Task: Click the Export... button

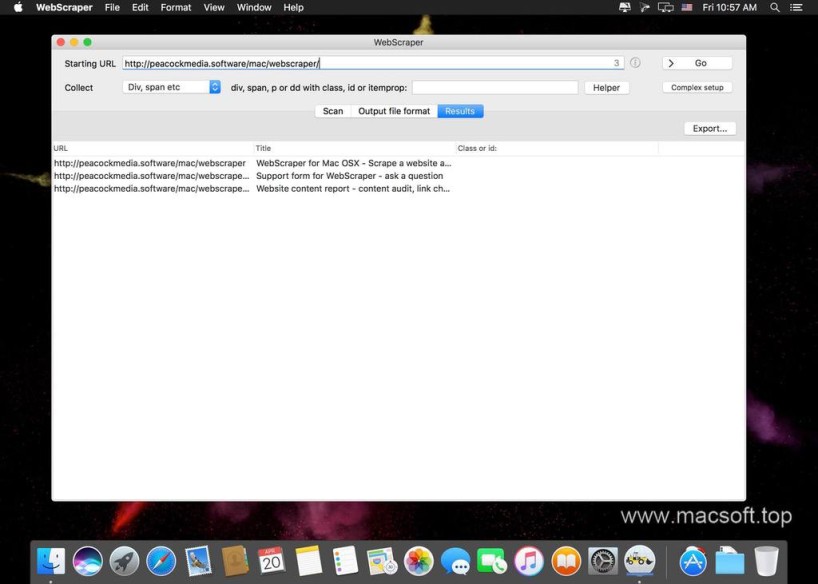Action: pyautogui.click(x=710, y=128)
